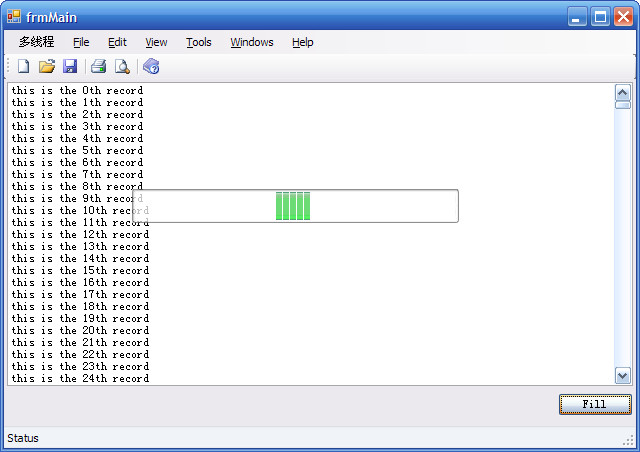
Task: Click the scrollbar up arrow
Action: coord(622,93)
